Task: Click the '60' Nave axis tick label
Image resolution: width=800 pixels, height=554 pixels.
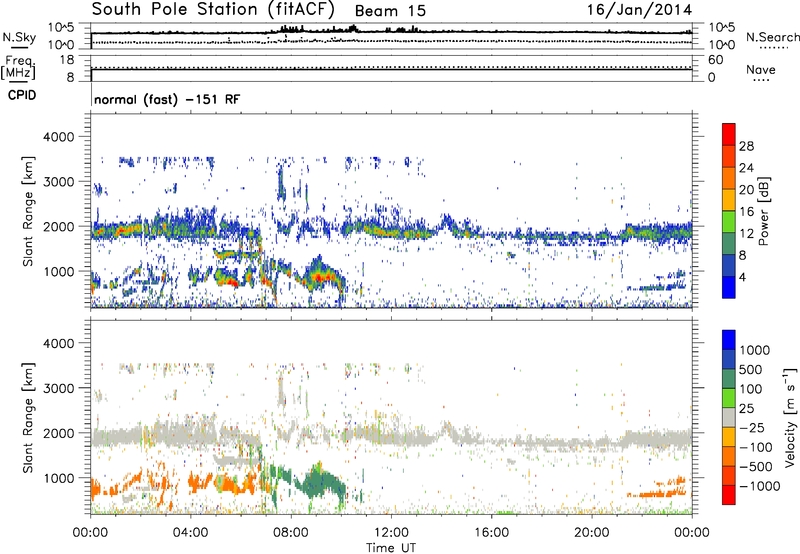Action: point(715,60)
